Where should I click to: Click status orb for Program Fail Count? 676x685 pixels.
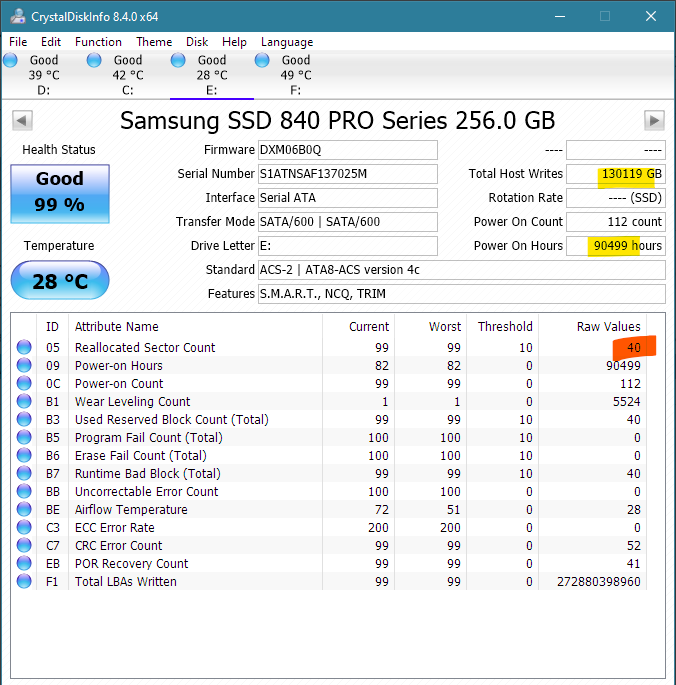pyautogui.click(x=24, y=437)
